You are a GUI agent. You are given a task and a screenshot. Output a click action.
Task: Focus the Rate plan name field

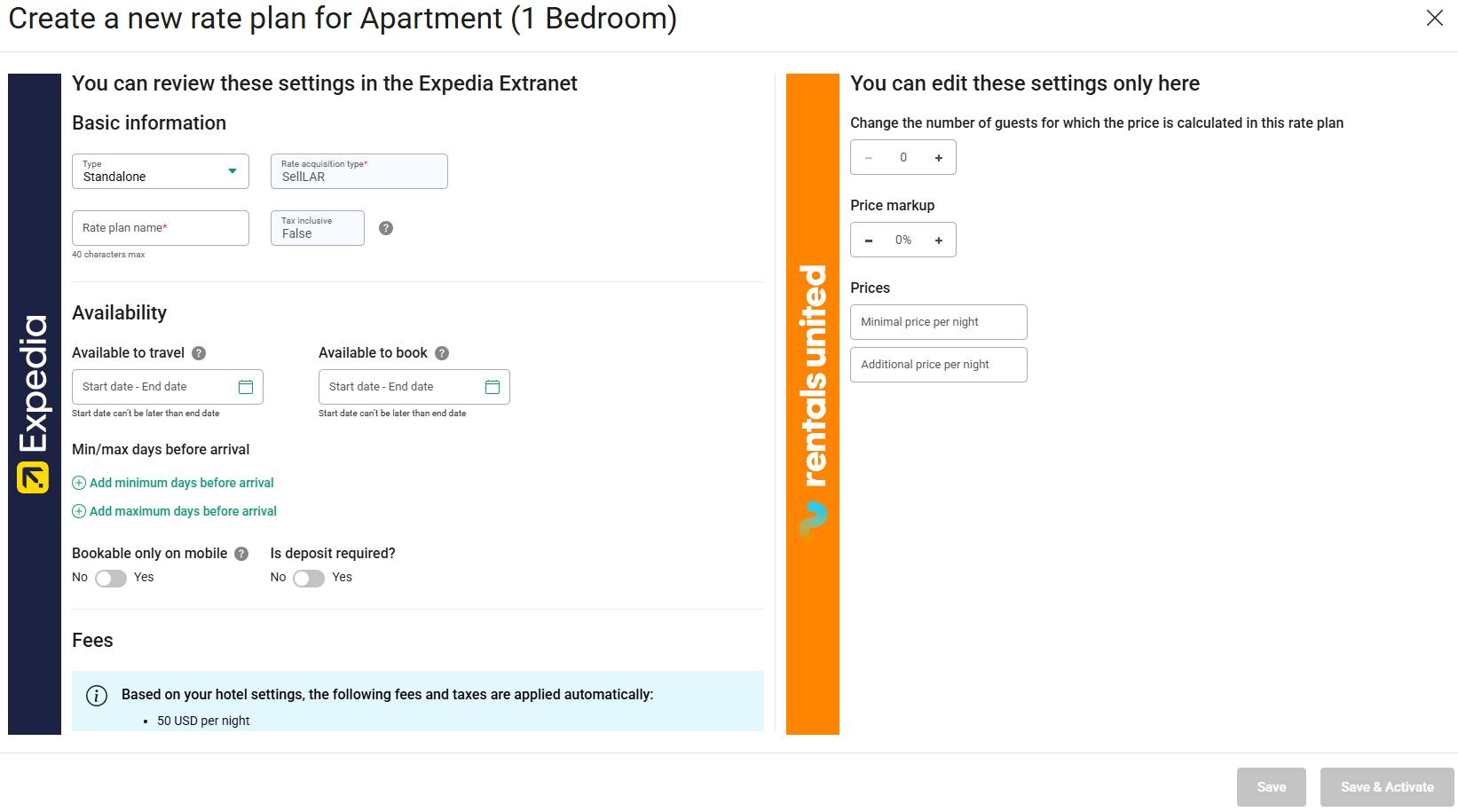tap(161, 228)
